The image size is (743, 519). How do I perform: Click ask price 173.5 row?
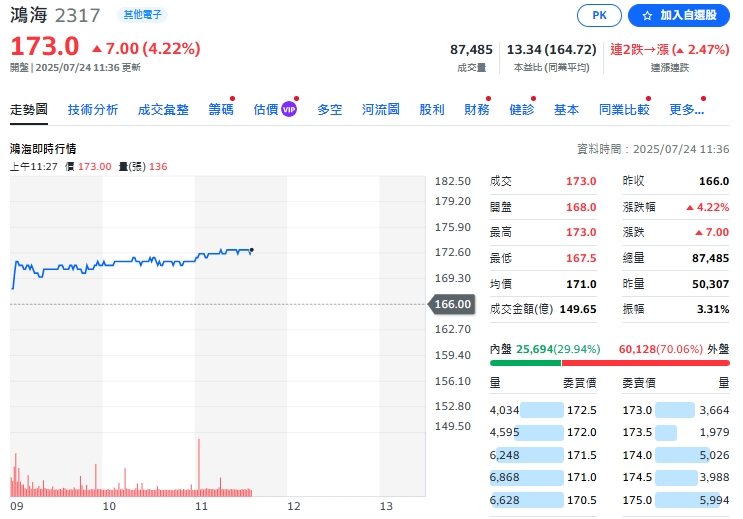click(676, 432)
